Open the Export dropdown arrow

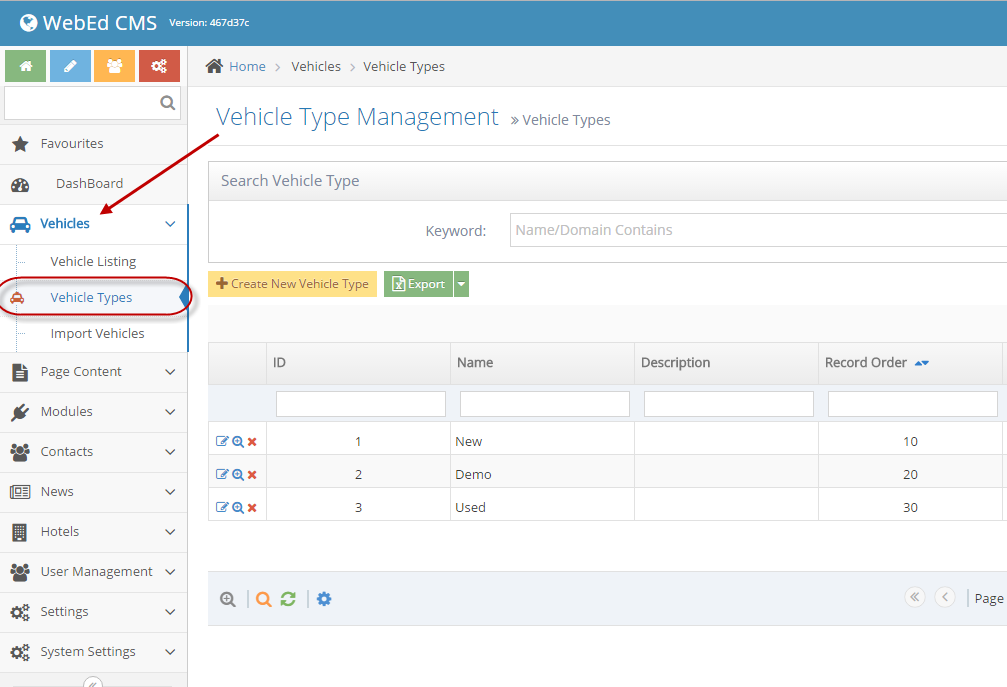pyautogui.click(x=461, y=284)
